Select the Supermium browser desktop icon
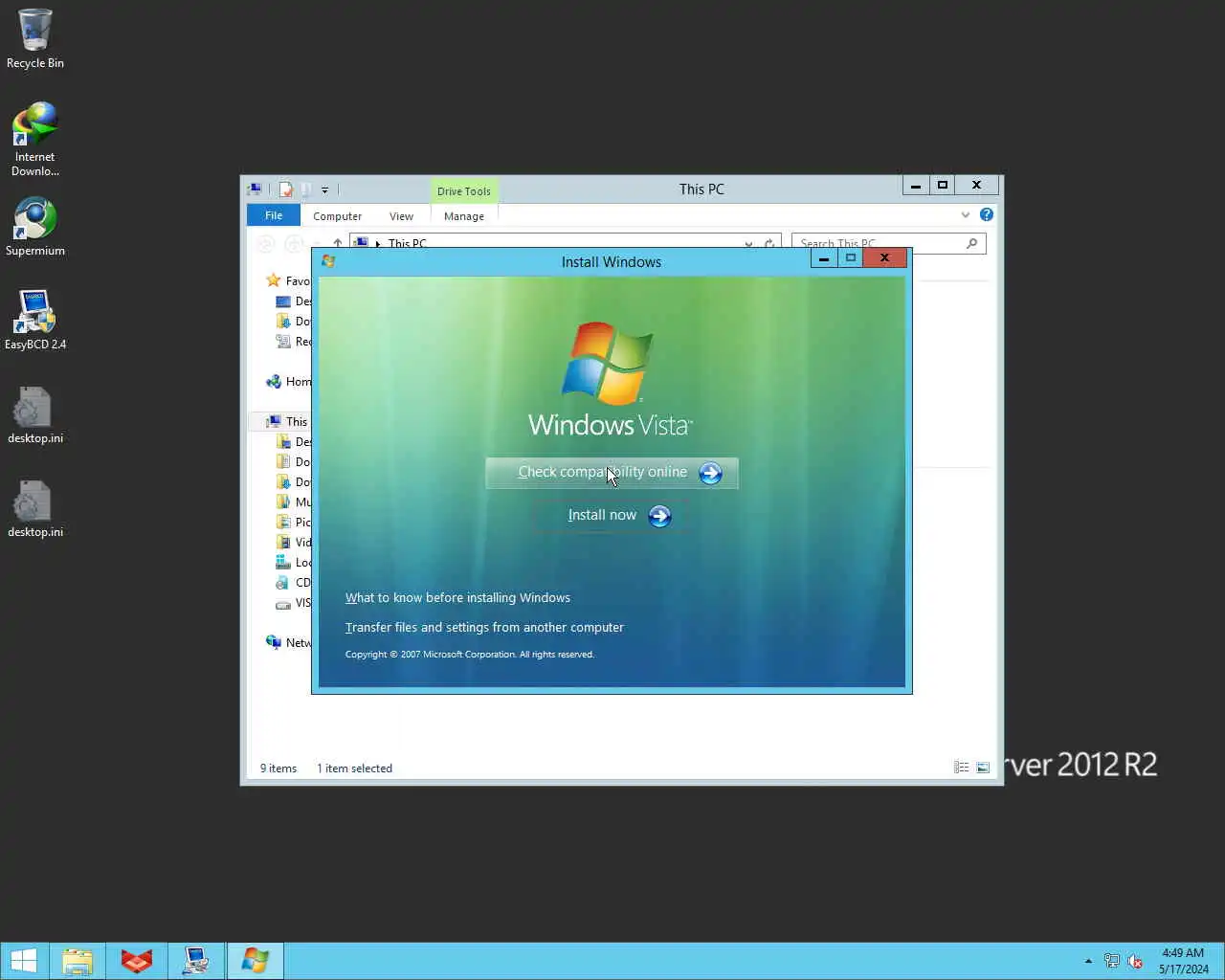 pos(35,227)
